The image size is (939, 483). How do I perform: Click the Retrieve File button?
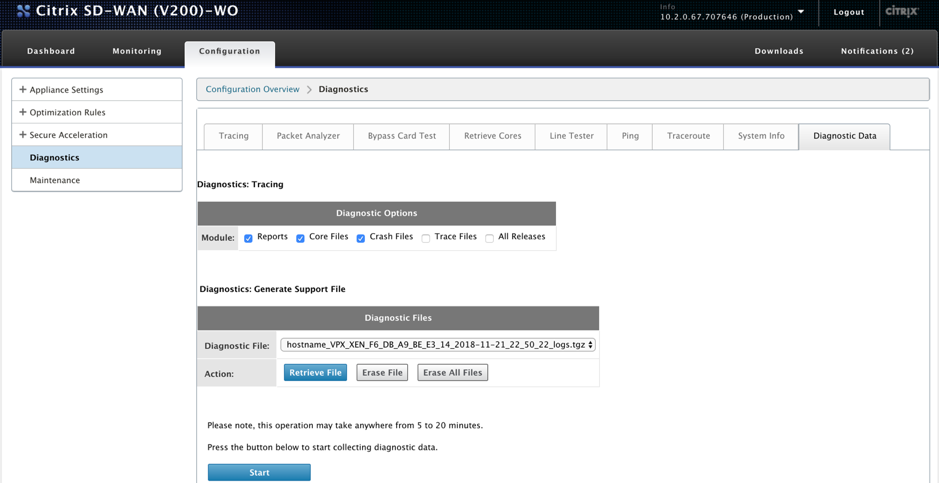tap(316, 372)
